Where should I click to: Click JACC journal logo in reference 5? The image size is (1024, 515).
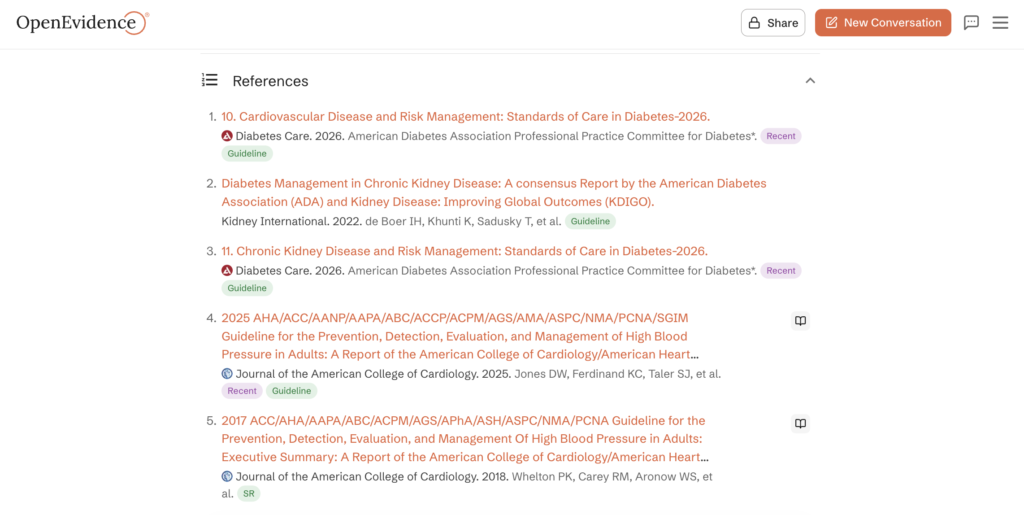tap(227, 476)
